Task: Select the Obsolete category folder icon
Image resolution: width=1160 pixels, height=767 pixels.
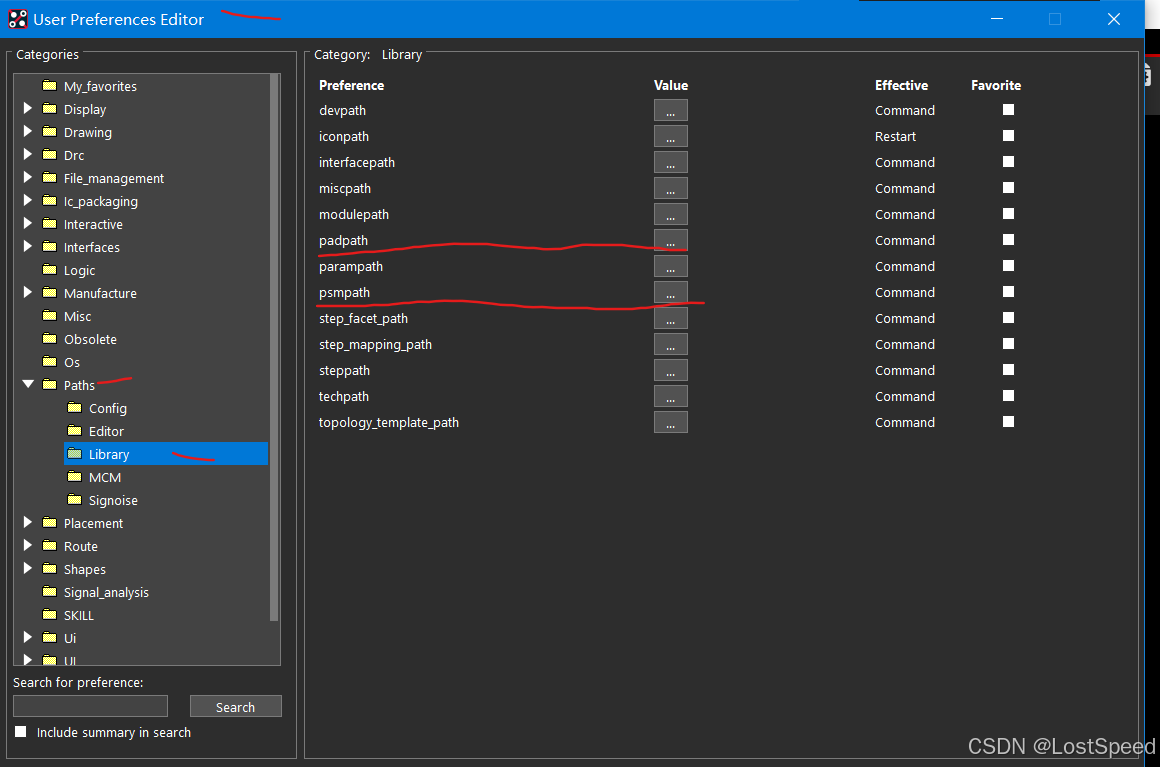Action: point(50,339)
